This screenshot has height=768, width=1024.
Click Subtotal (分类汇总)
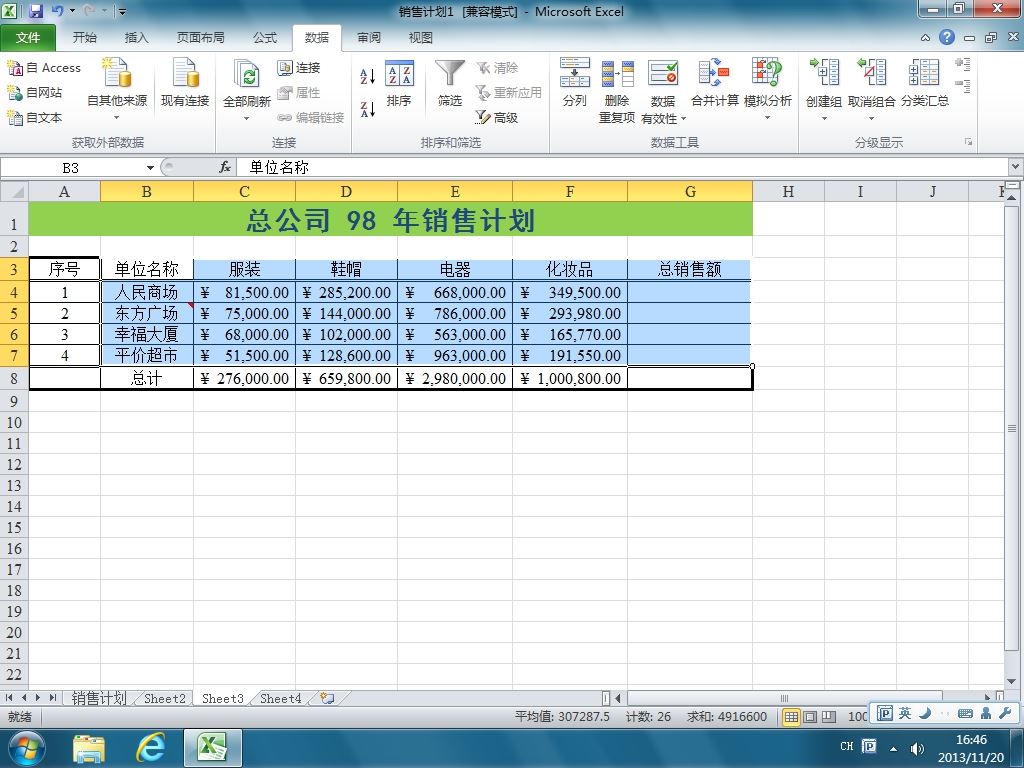click(x=925, y=82)
